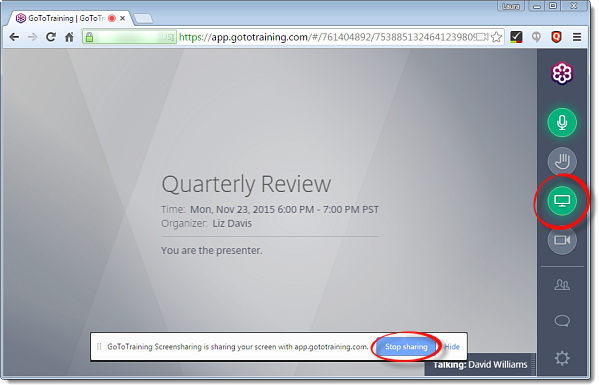Open a new browser tab
This screenshot has height=385, width=599.
[x=144, y=18]
